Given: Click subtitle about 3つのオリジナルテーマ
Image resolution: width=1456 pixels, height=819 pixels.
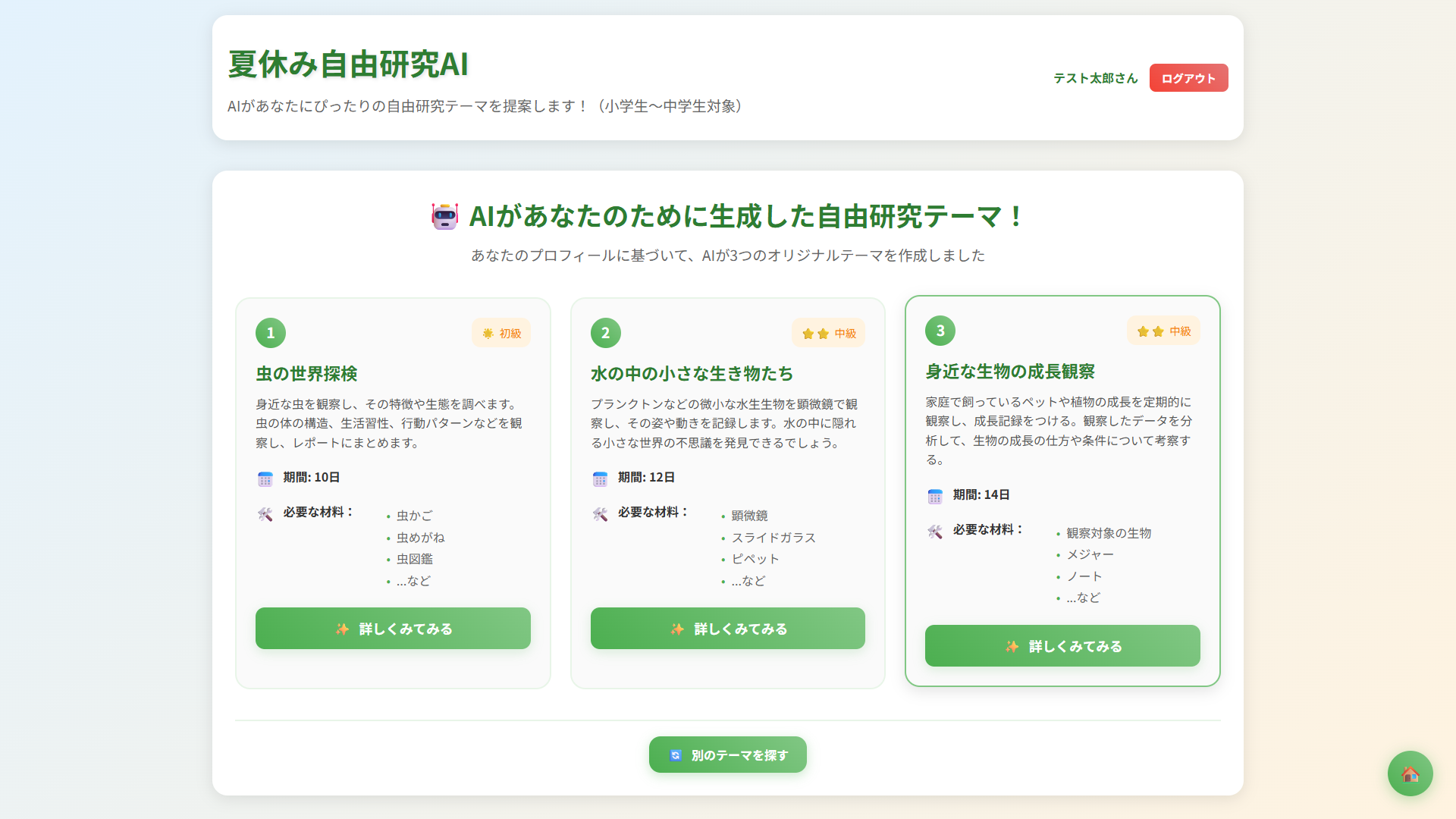Looking at the screenshot, I should pos(728,256).
